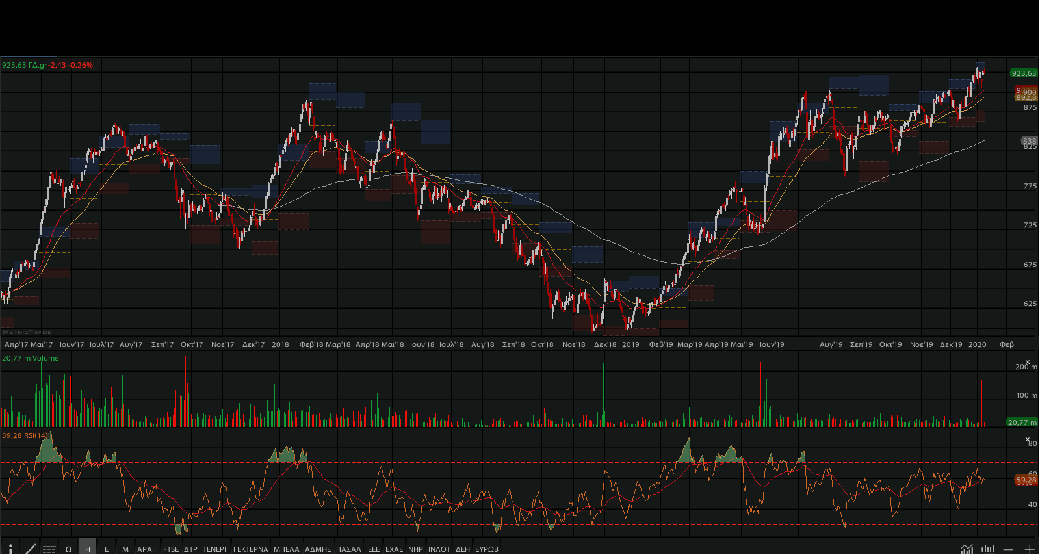This screenshot has width=1039, height=554.
Task: Close the RSI indicator panel
Action: 1027,438
